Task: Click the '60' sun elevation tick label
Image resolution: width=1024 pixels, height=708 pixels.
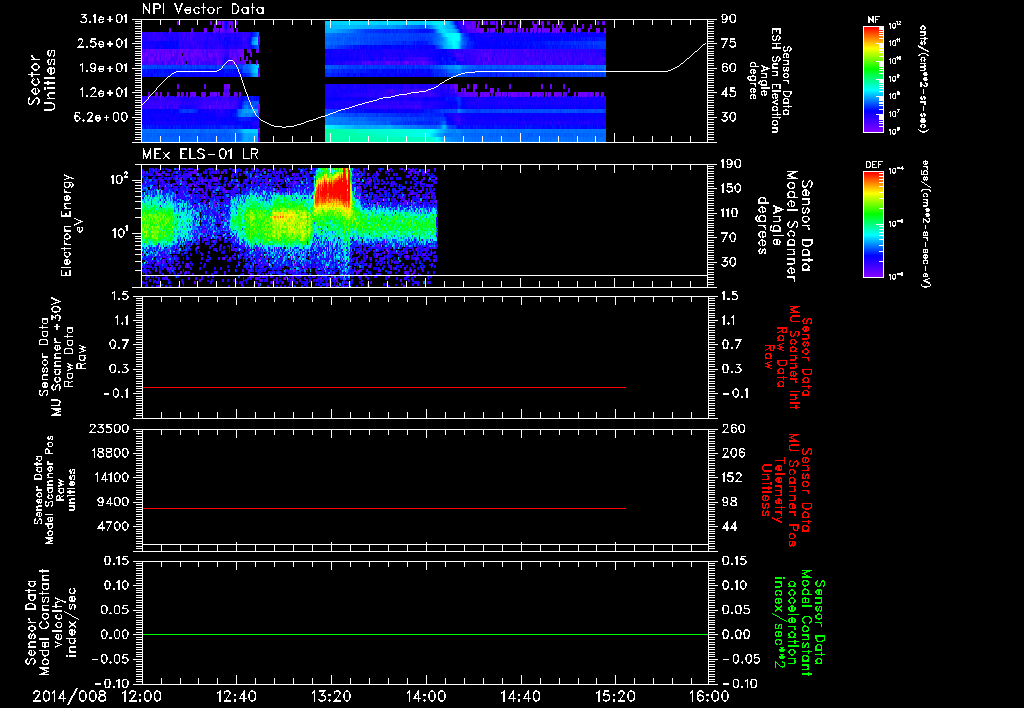Action: click(728, 68)
